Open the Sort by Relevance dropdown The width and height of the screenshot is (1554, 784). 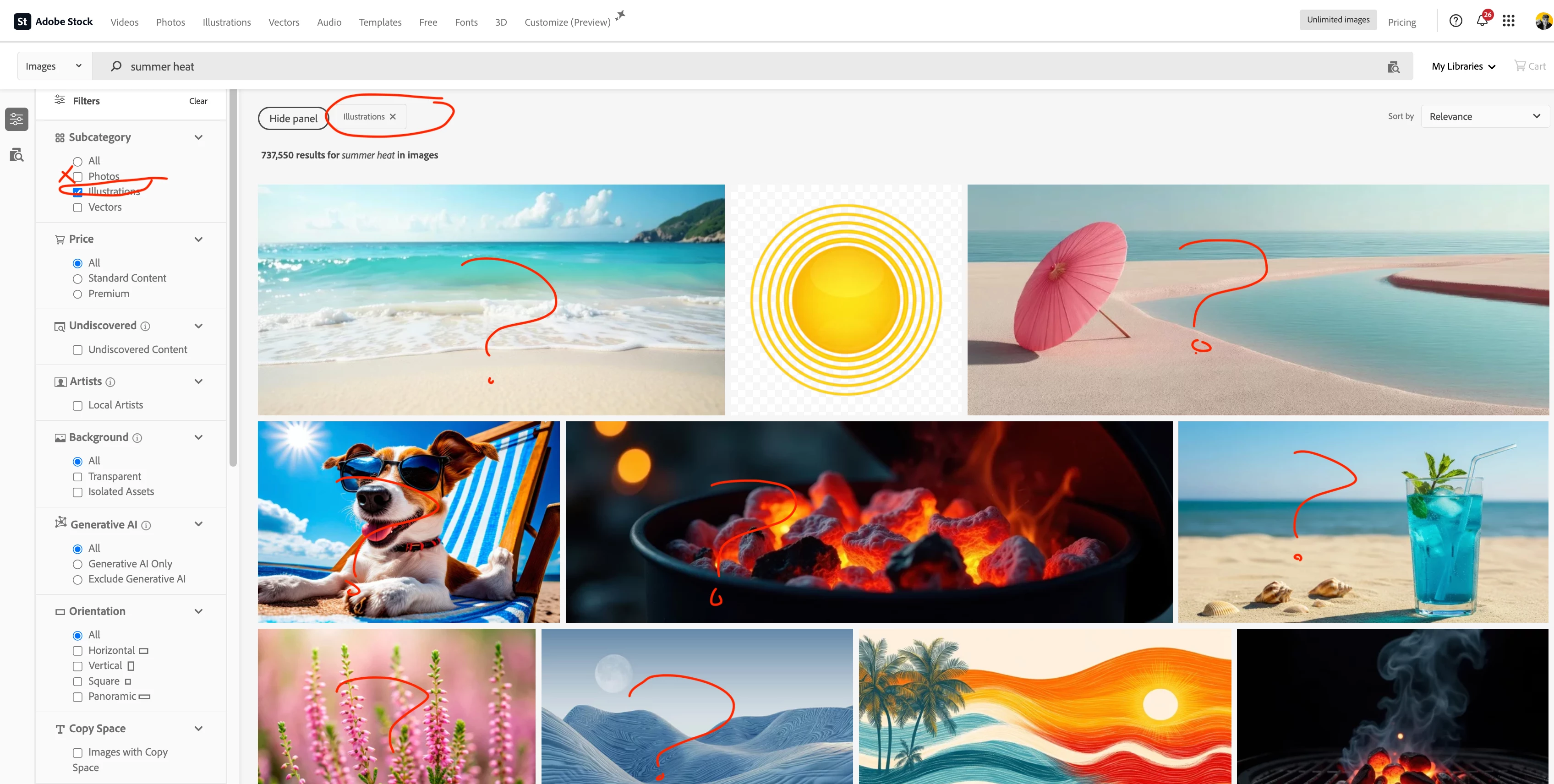tap(1484, 116)
